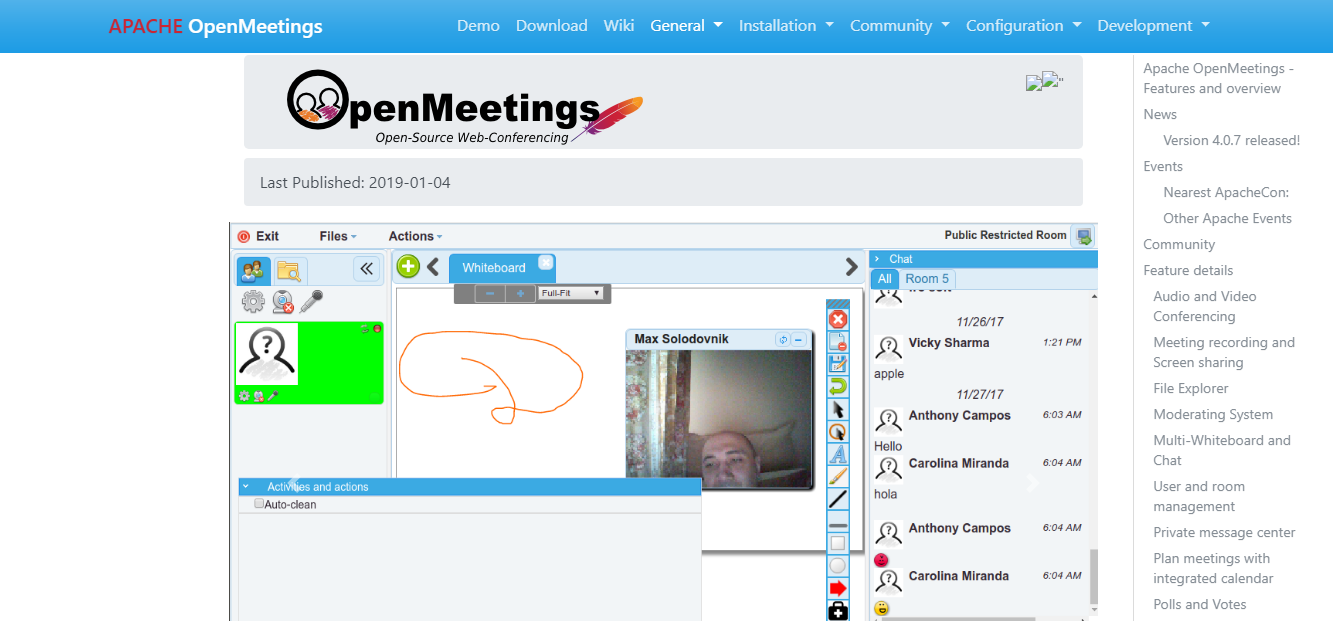
Task: Click whiteboard zoom-in plus button
Action: click(x=520, y=293)
